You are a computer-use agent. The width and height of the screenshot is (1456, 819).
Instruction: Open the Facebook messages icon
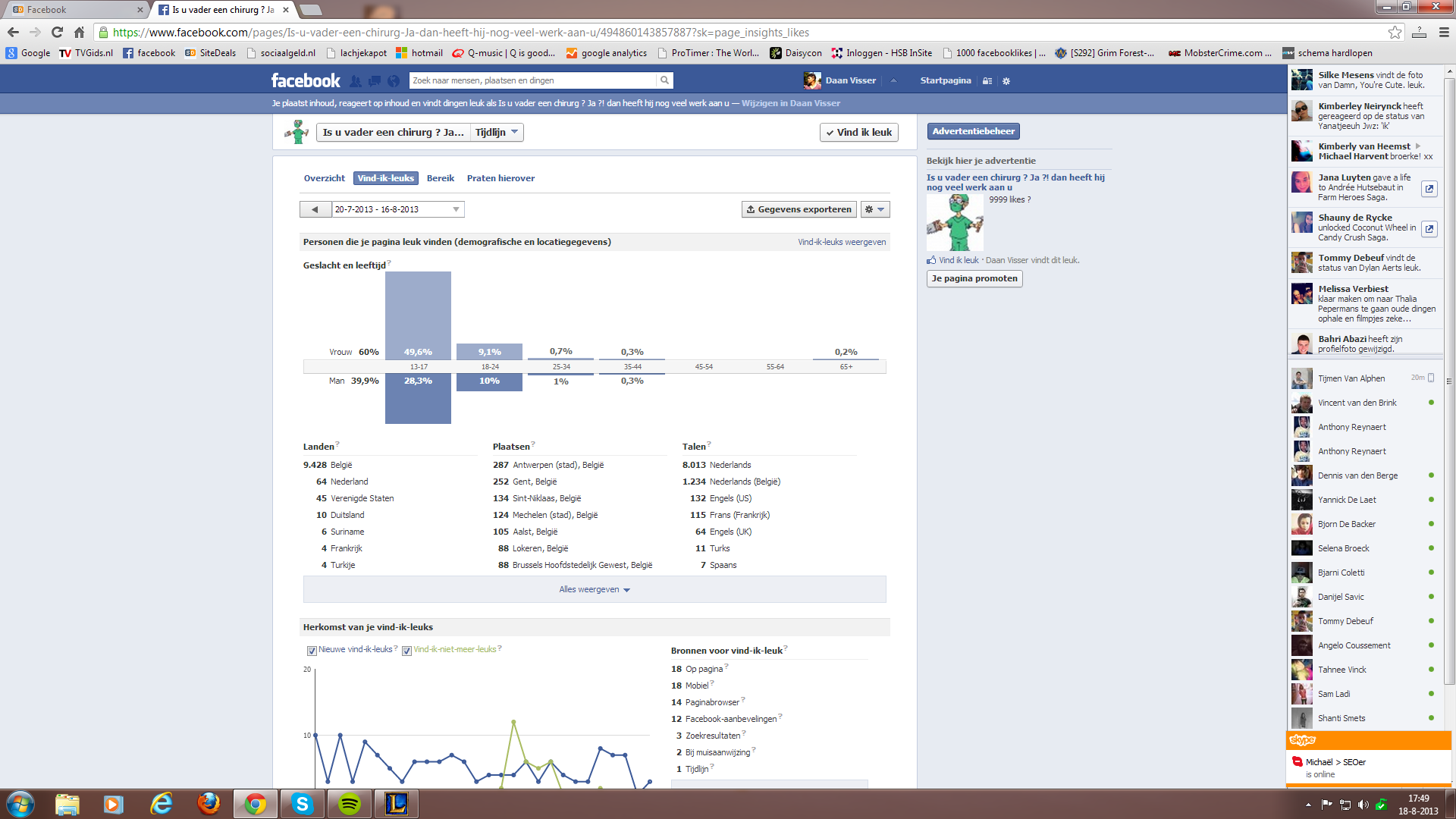click(375, 81)
